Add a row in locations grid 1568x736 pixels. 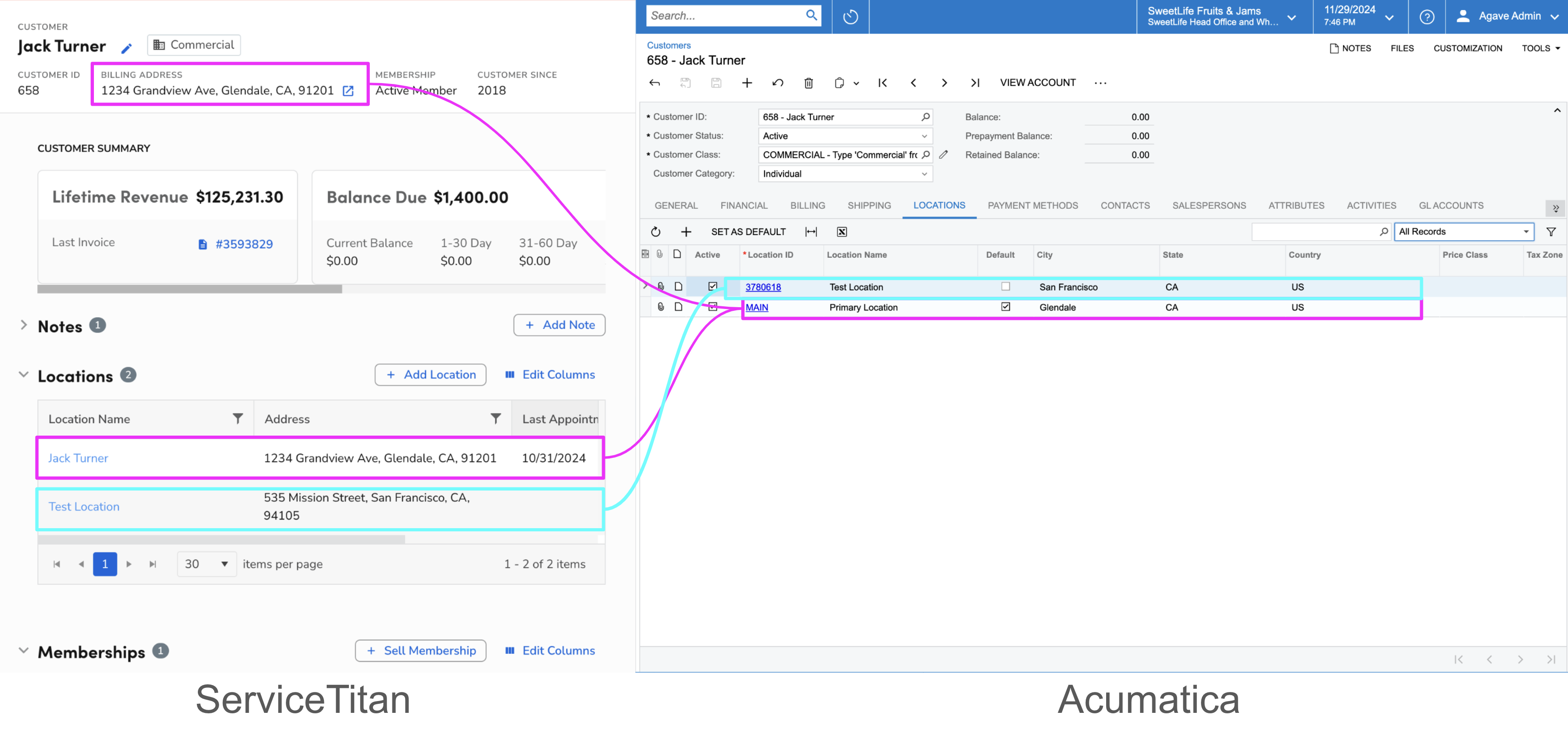point(686,232)
